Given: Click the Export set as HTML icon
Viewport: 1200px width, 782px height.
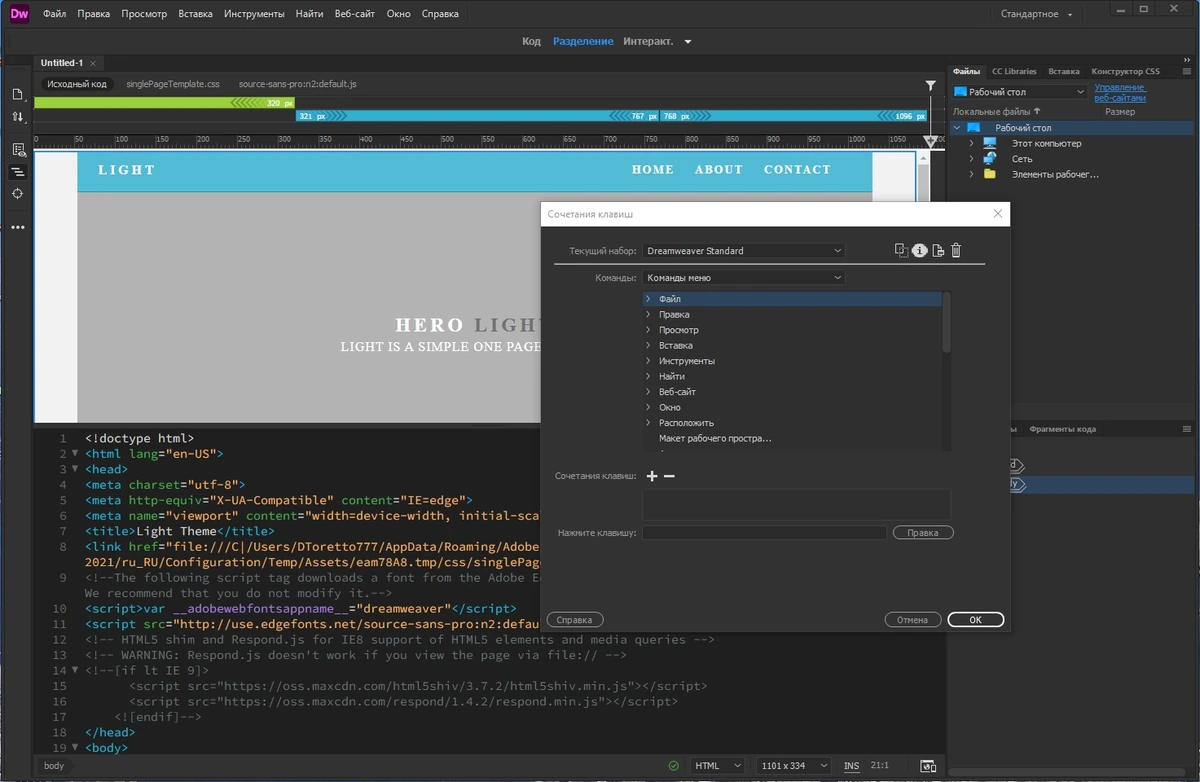Looking at the screenshot, I should (938, 250).
